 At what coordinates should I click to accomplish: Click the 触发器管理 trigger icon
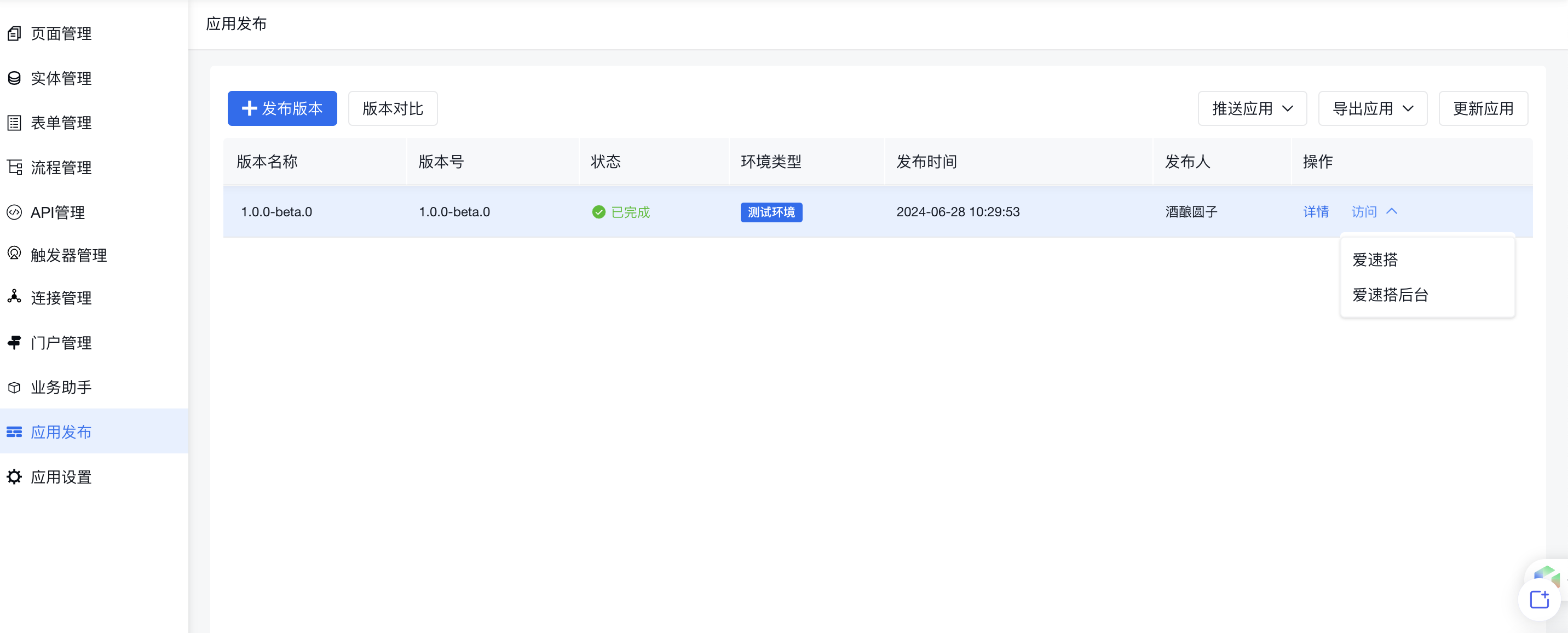(14, 253)
